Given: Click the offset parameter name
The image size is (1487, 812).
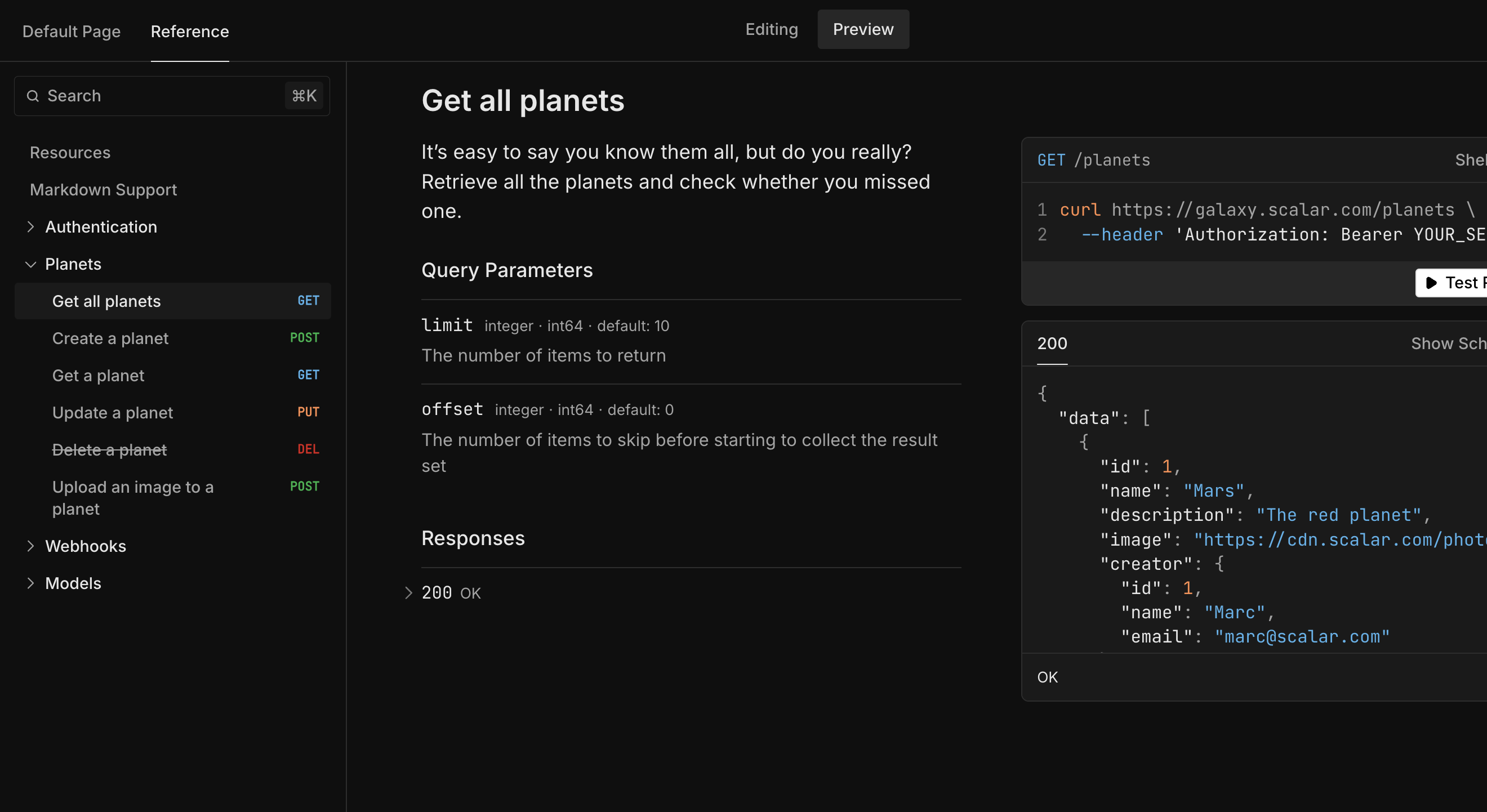Looking at the screenshot, I should pos(452,409).
